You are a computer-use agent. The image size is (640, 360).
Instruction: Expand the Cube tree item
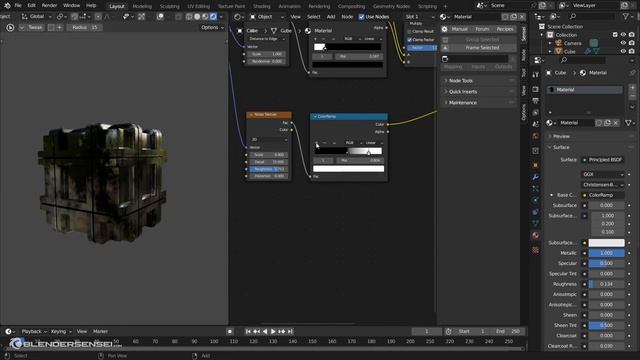pyautogui.click(x=550, y=51)
